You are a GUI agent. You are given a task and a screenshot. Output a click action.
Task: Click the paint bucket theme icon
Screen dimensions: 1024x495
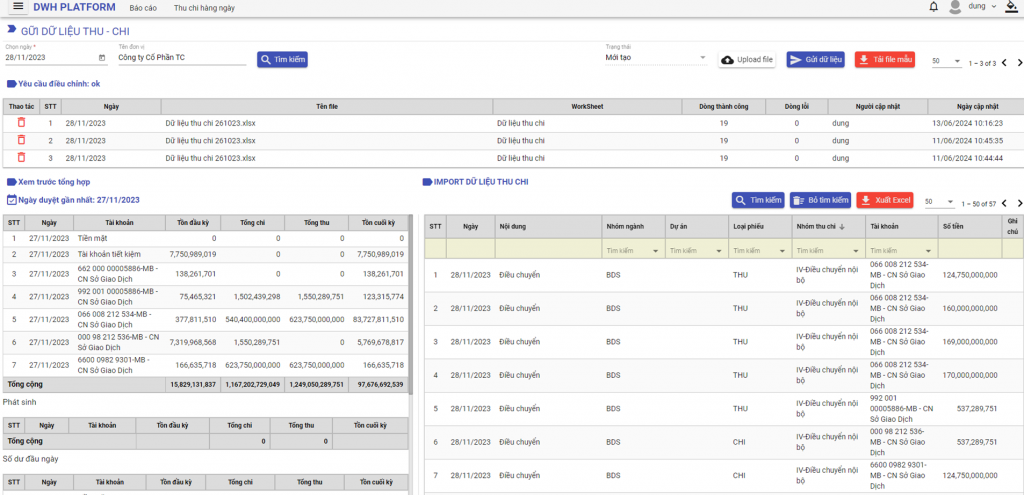[1012, 7]
